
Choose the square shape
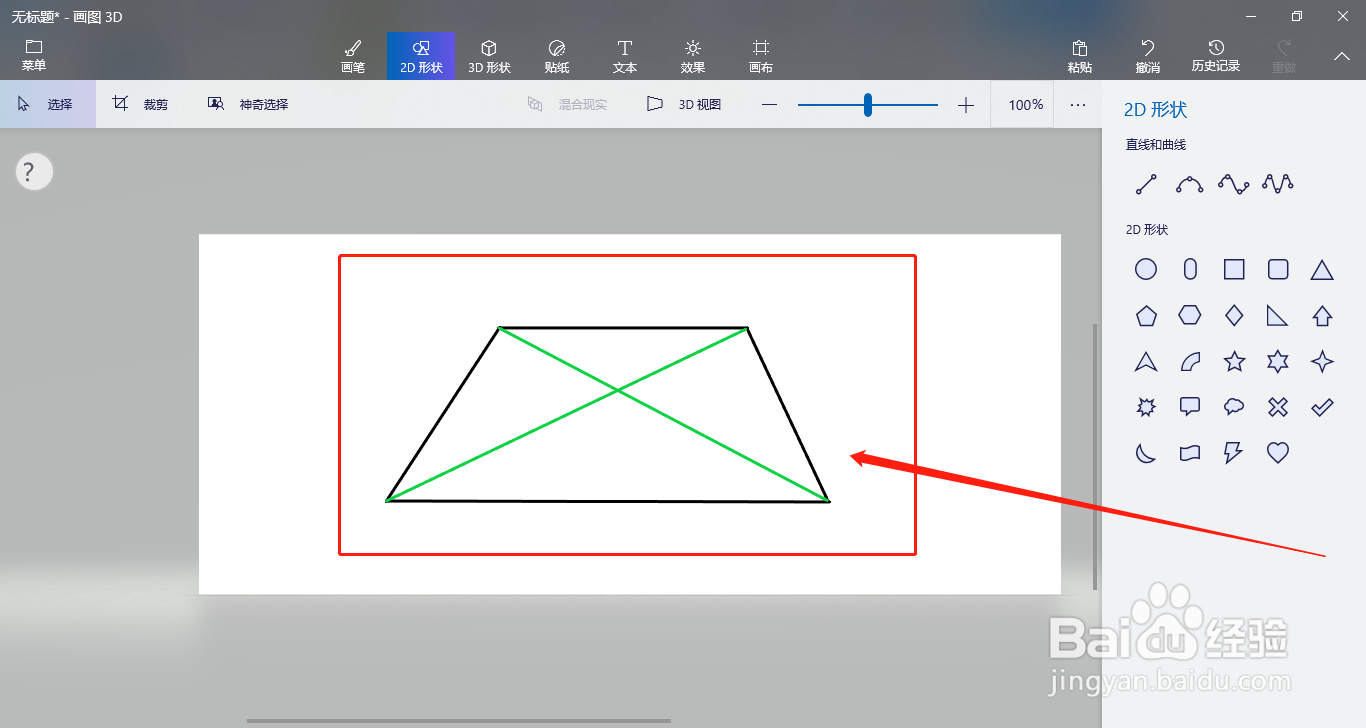tap(1234, 269)
